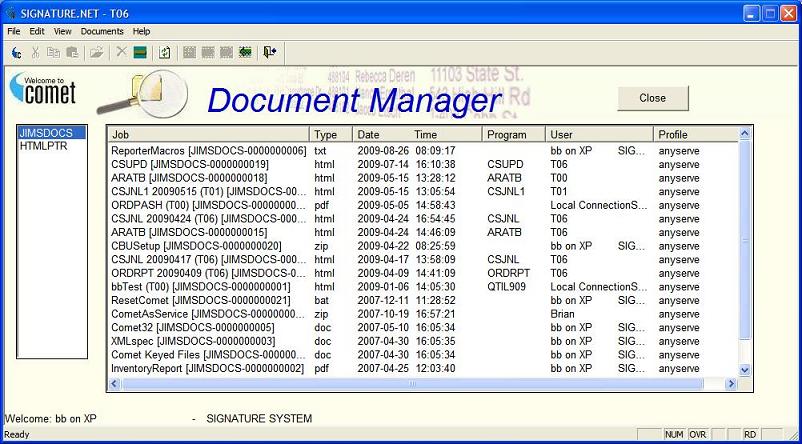Click the Paste clipboard toolbar icon

point(72,52)
